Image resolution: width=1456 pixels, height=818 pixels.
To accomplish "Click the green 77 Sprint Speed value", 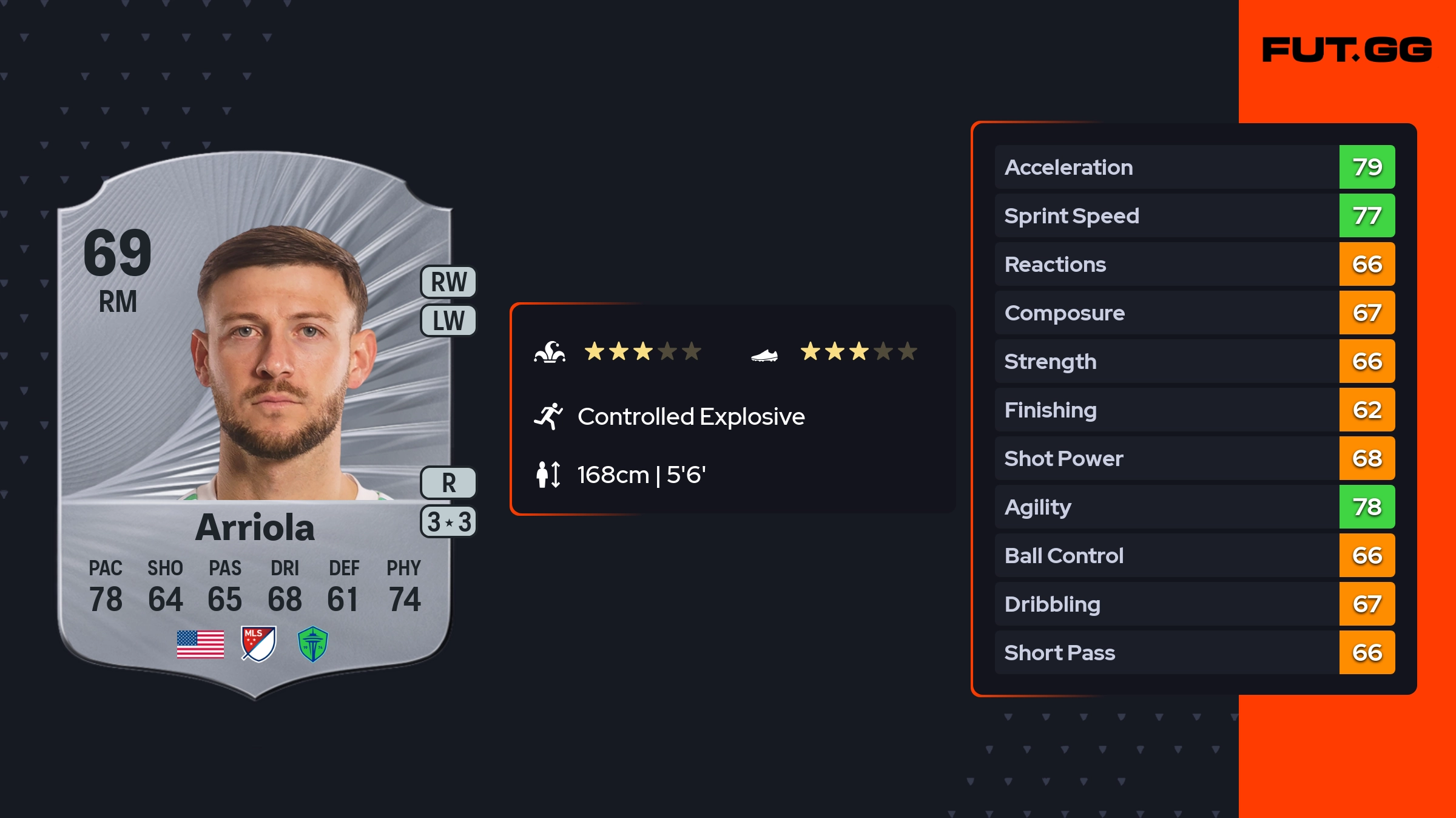I will click(x=1367, y=215).
